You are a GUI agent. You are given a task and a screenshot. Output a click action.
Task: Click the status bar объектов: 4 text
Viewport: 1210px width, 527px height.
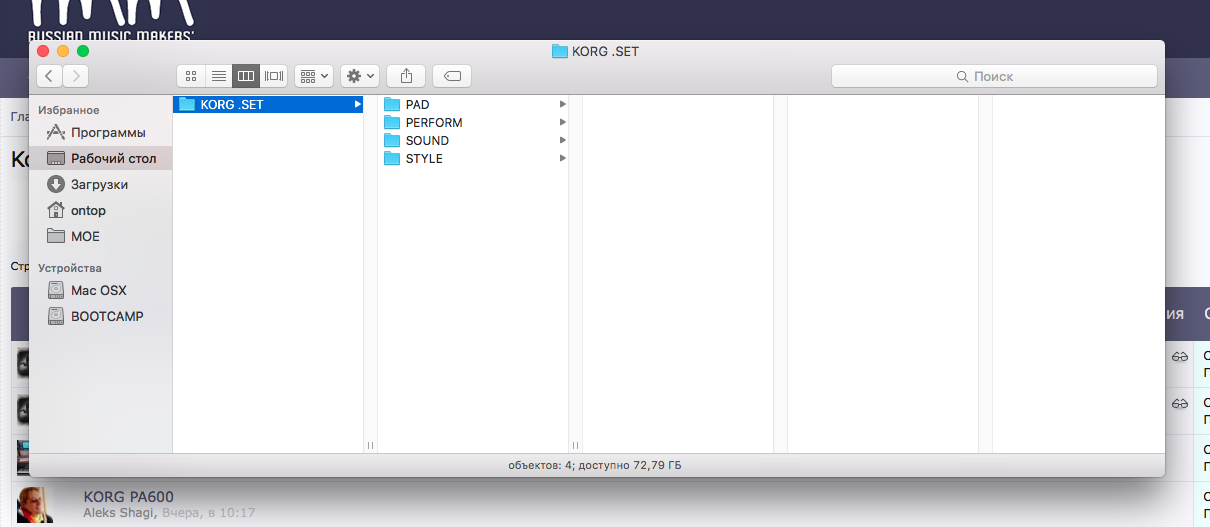pos(595,465)
